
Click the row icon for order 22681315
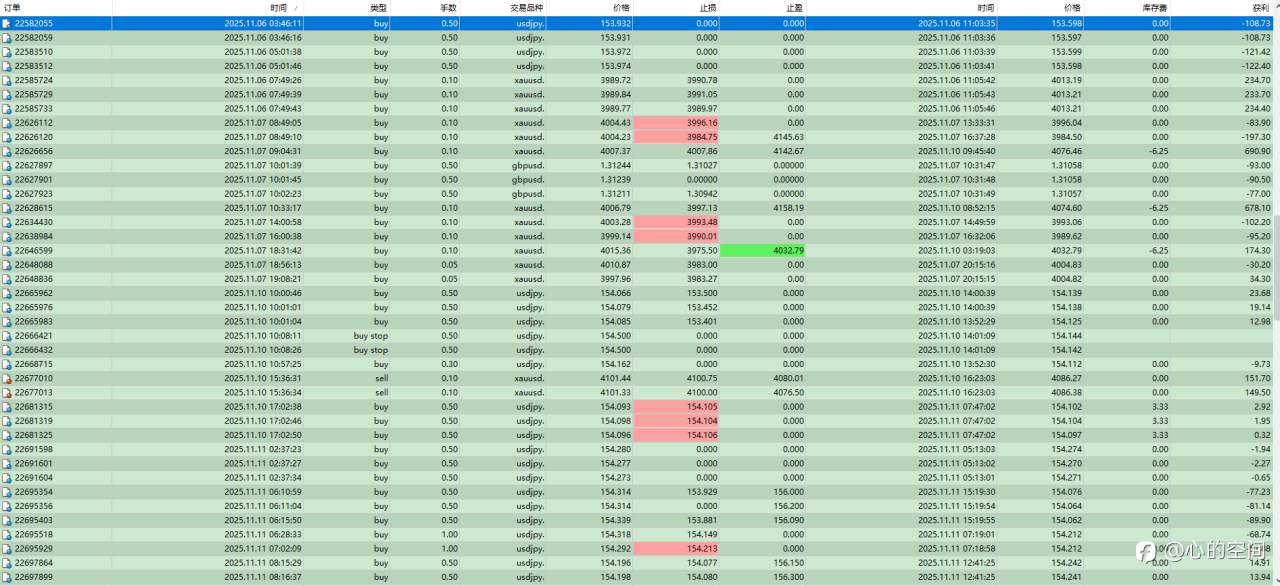click(x=6, y=407)
